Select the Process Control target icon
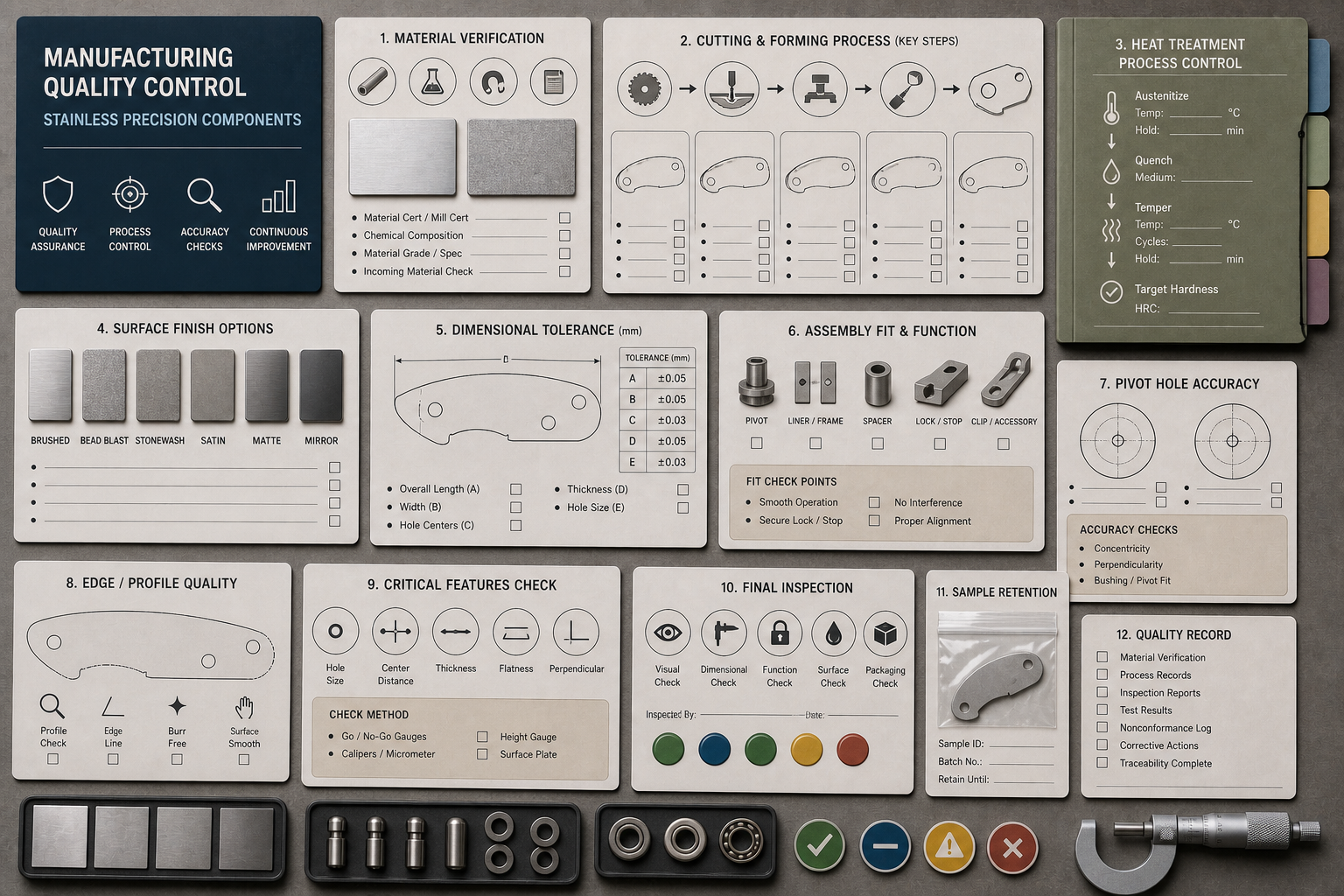This screenshot has height=896, width=1344. point(130,194)
